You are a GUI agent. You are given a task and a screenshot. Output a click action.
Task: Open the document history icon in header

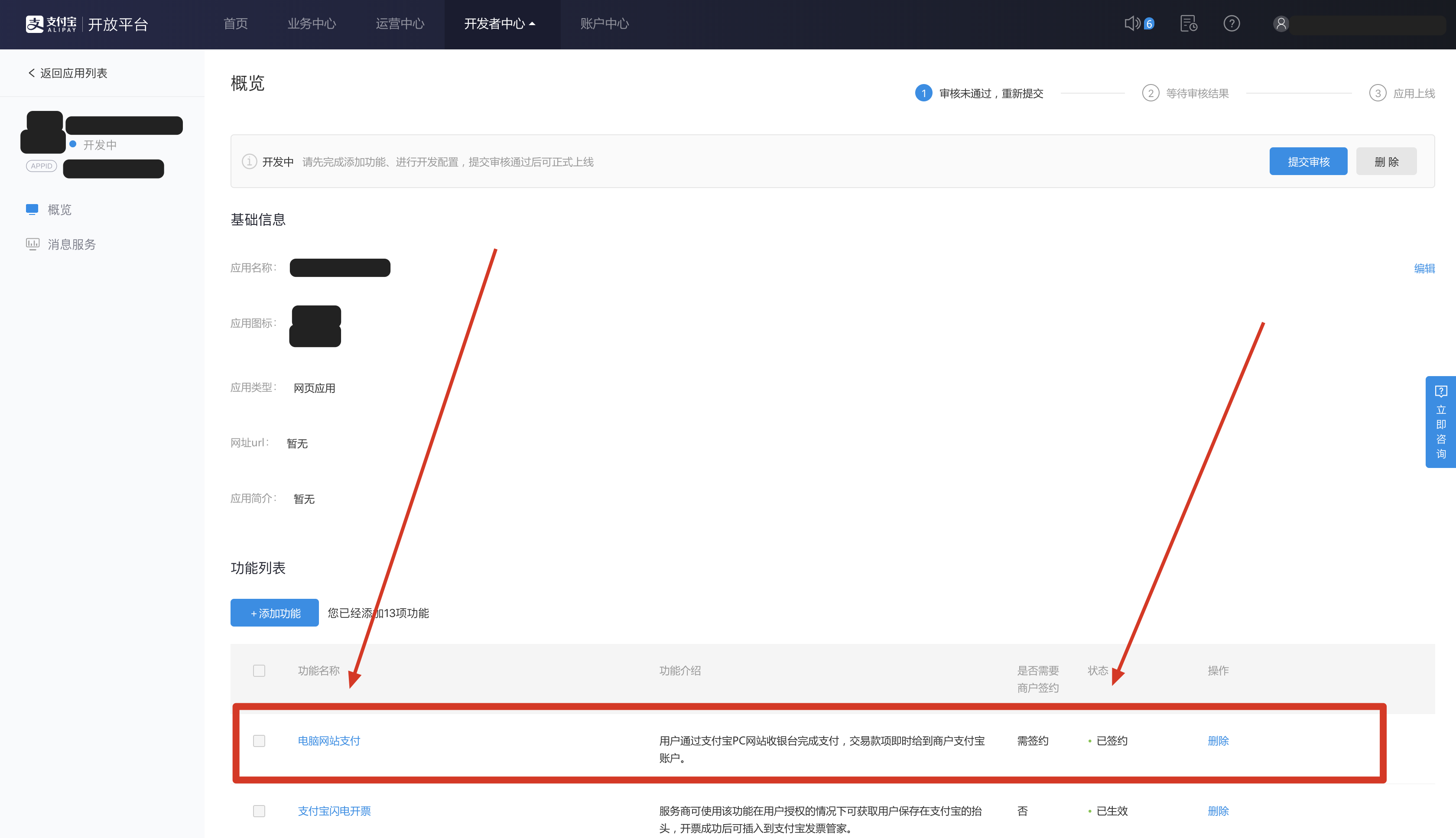tap(1188, 23)
